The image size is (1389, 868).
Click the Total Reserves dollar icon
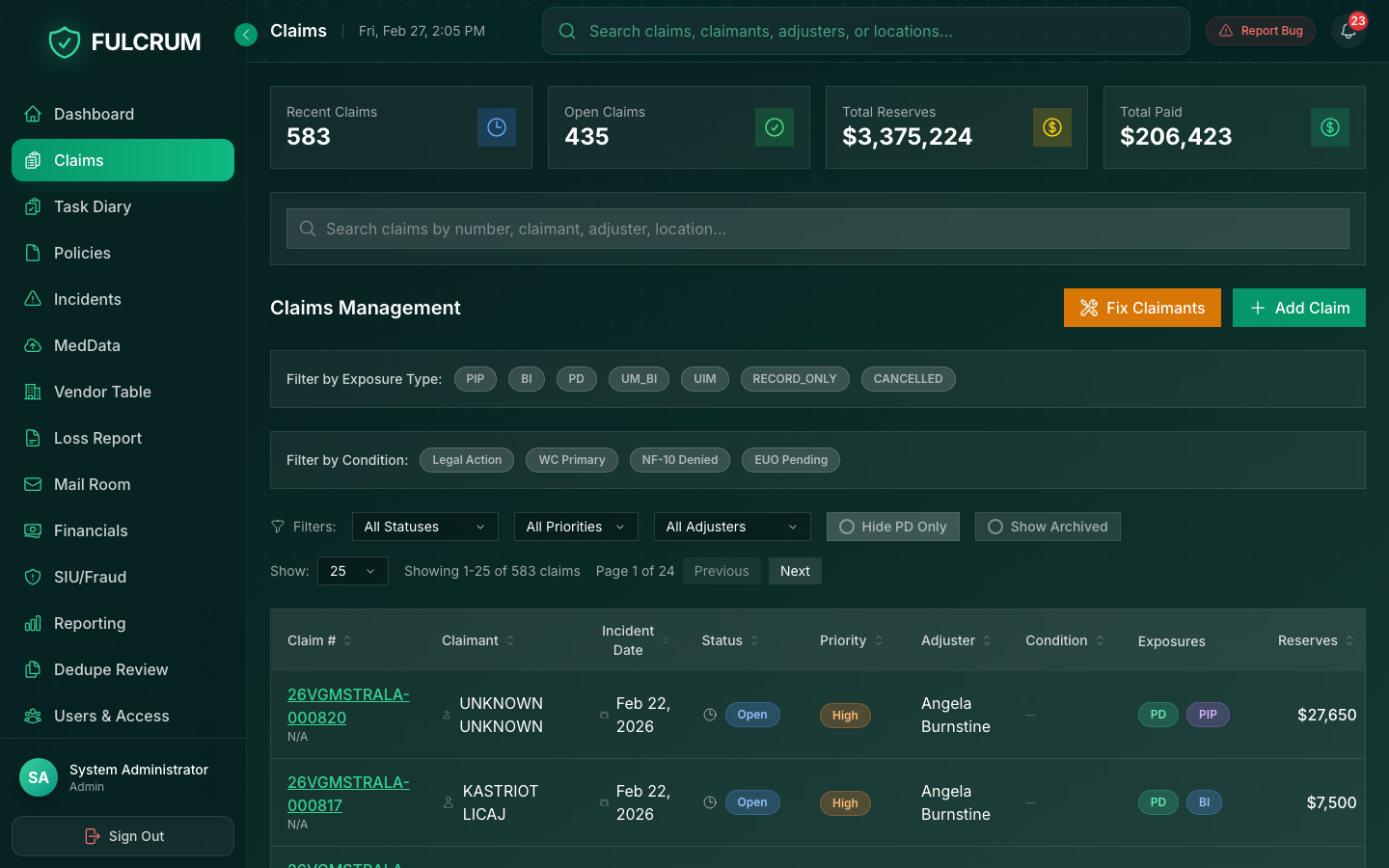pos(1052,126)
